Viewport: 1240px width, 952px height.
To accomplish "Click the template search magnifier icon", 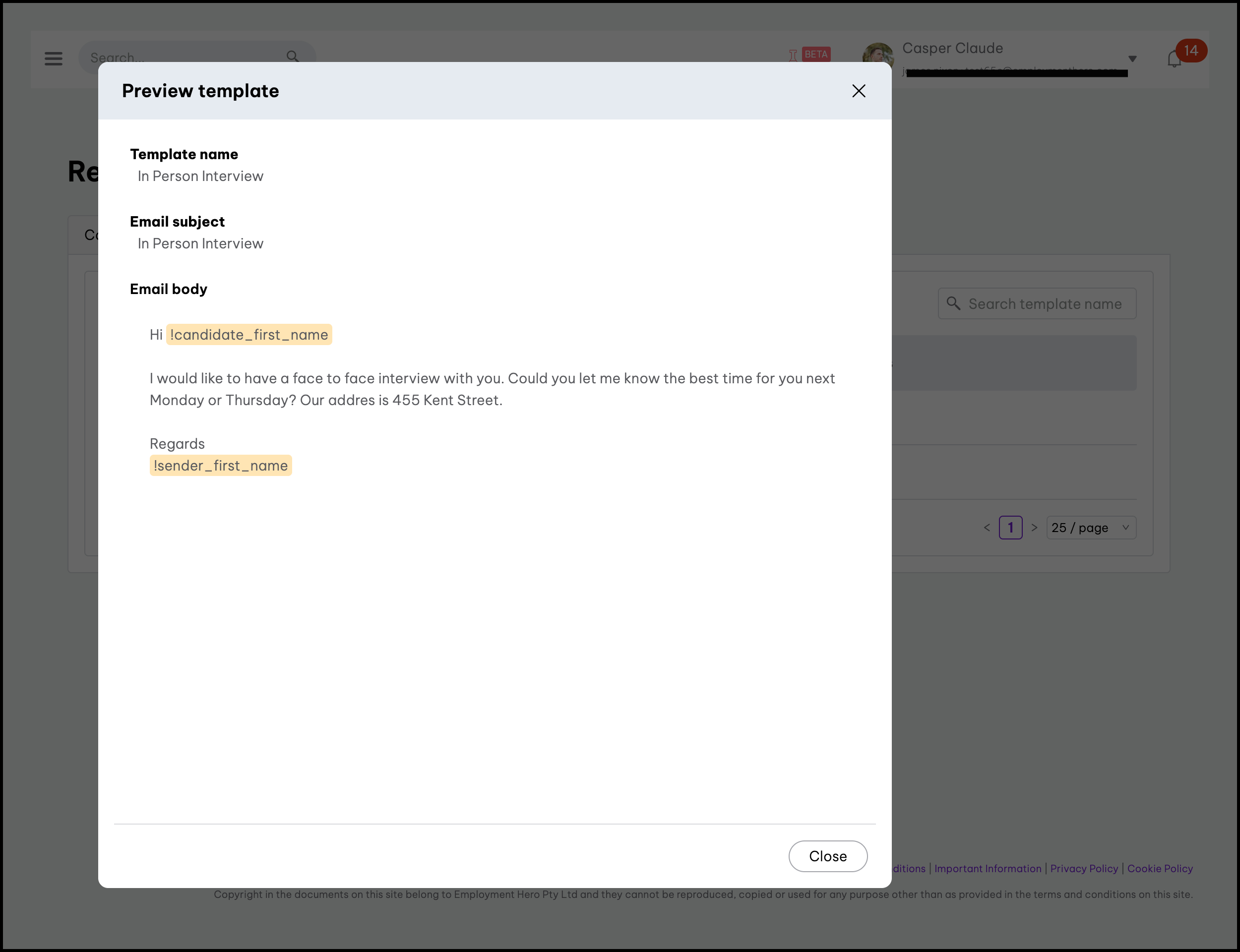I will pos(953,304).
